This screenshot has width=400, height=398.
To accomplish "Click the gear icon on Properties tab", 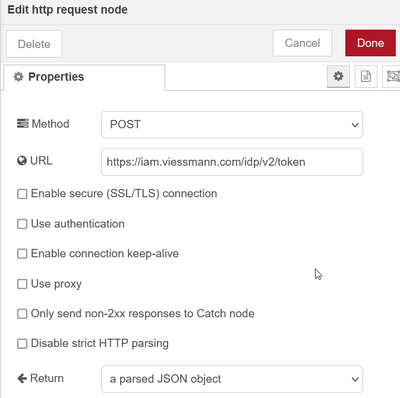I will pyautogui.click(x=18, y=77).
